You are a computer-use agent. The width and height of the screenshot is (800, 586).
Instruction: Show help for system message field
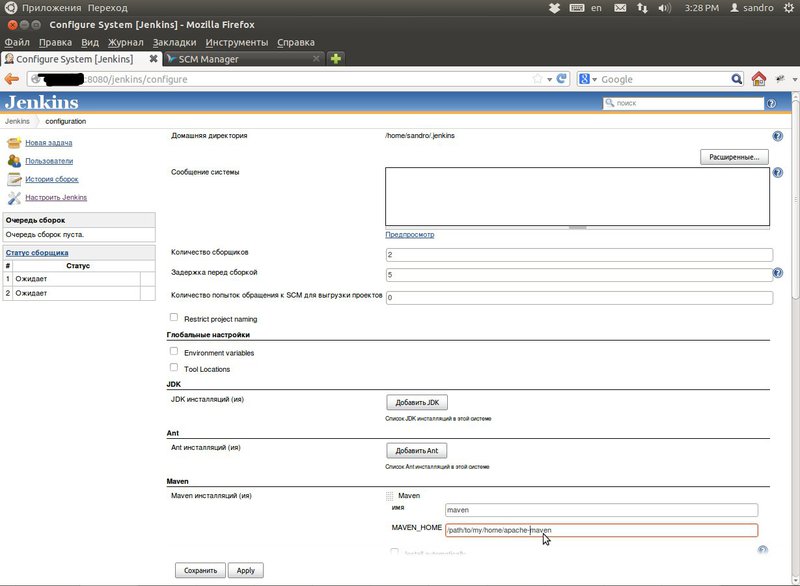point(778,172)
